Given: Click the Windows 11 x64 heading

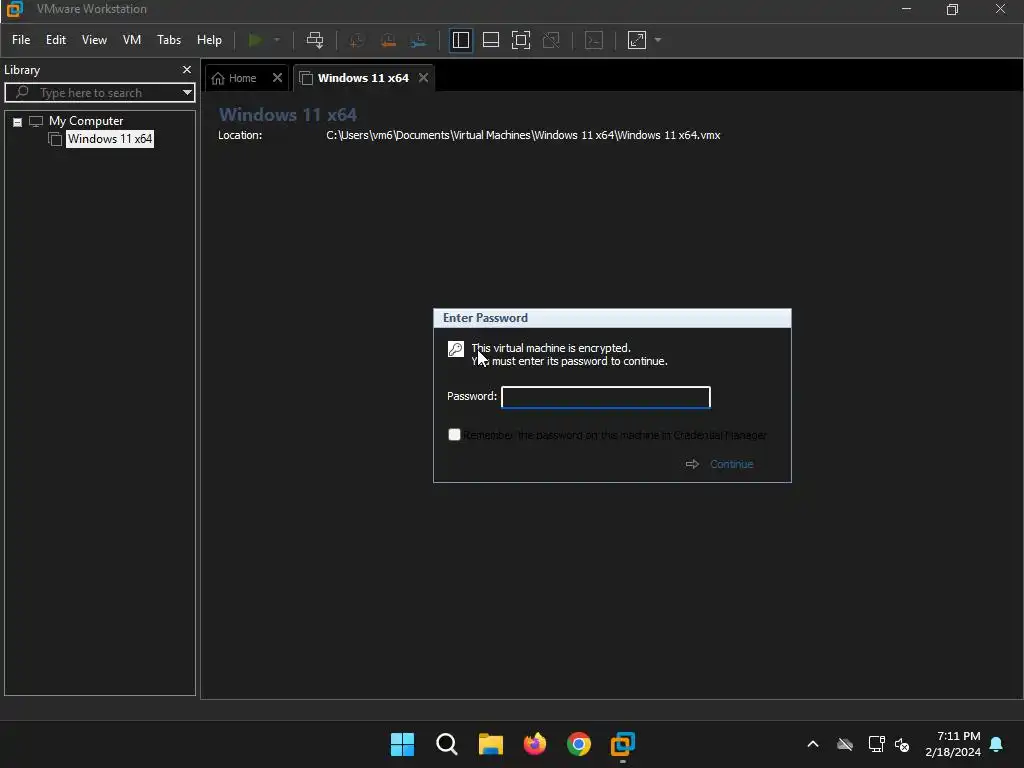Looking at the screenshot, I should (287, 115).
